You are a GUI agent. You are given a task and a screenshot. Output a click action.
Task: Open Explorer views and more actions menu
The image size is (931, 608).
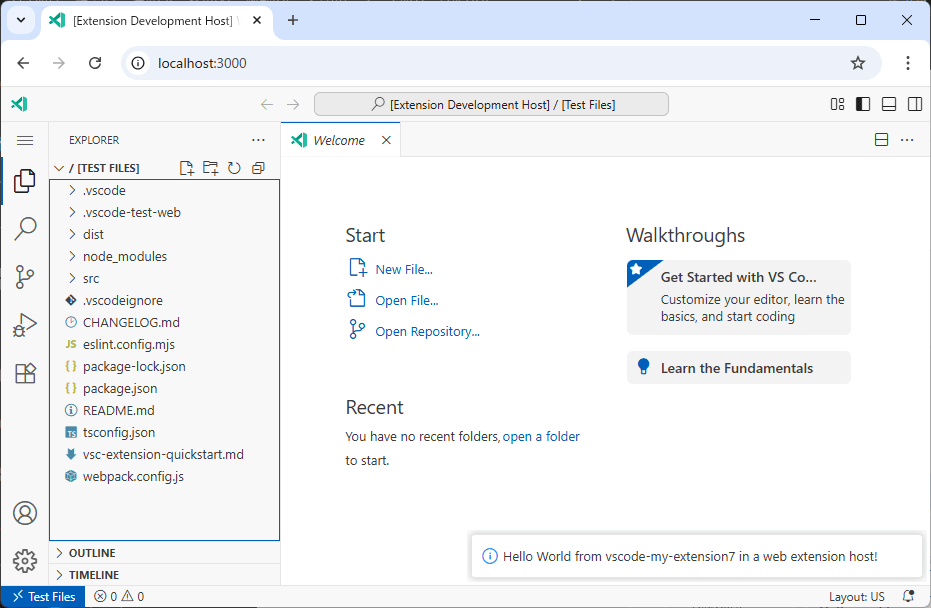[258, 140]
